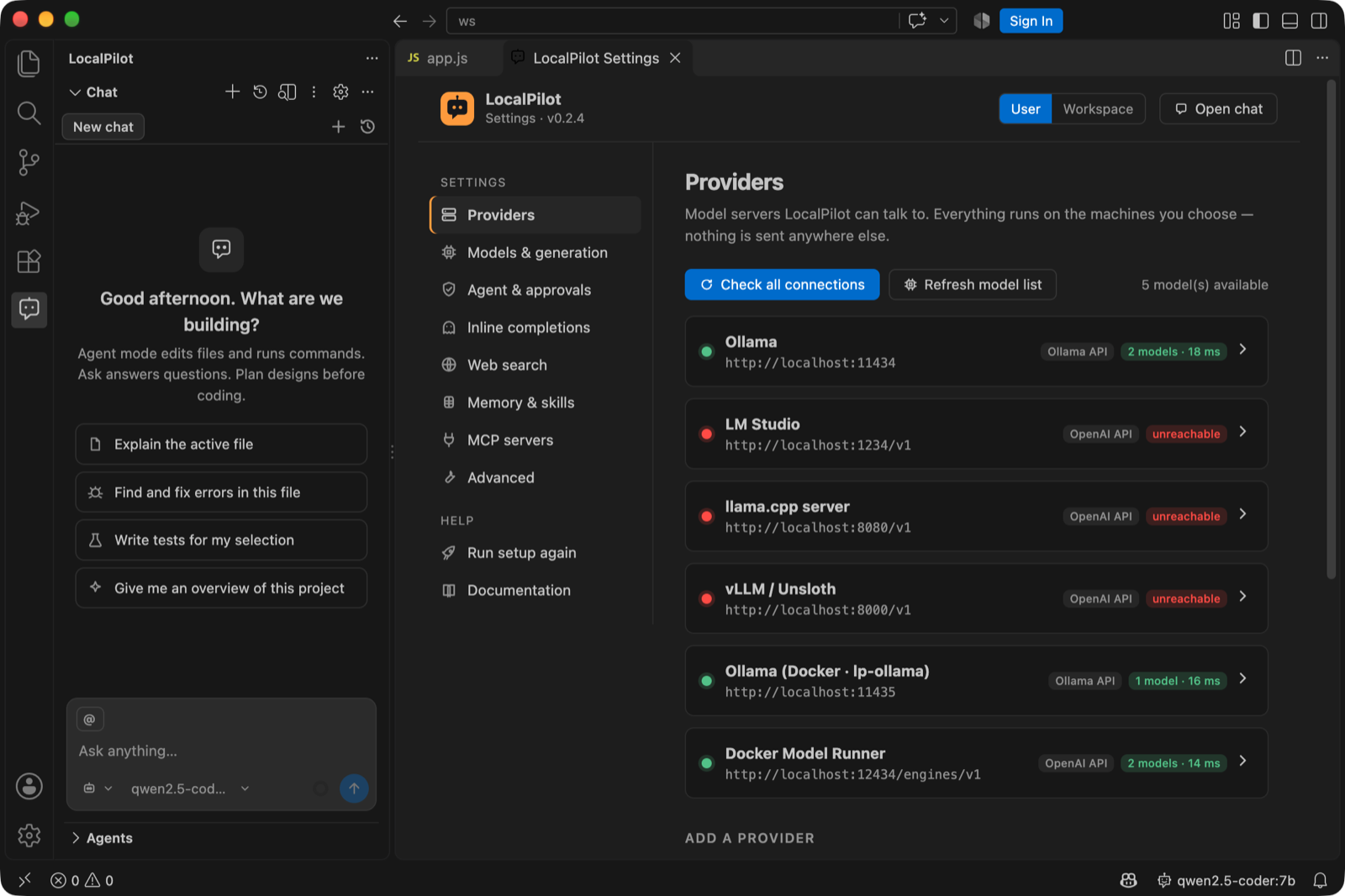Click the @ mention context button

90,719
